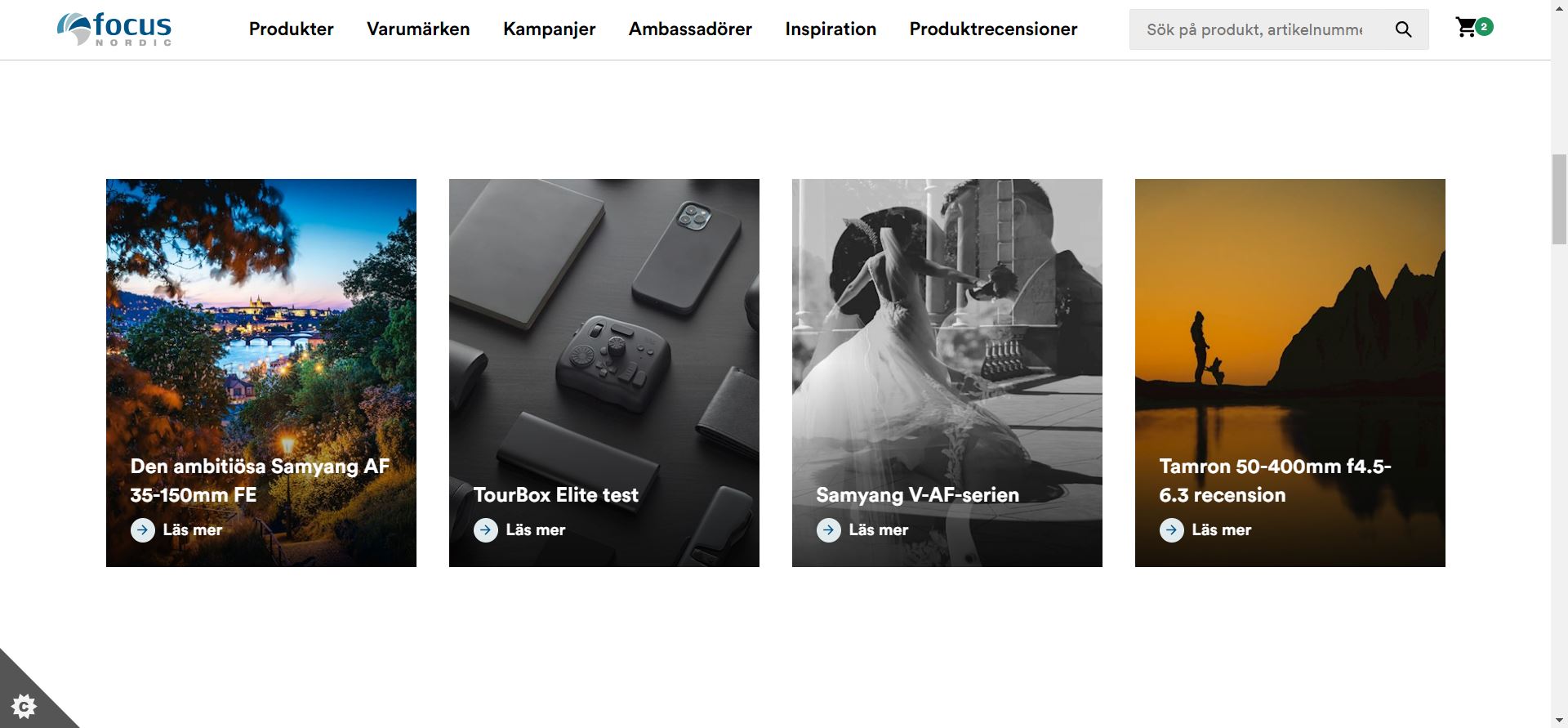Open cookie settings gear icon
The image size is (1568, 728).
pyautogui.click(x=24, y=706)
